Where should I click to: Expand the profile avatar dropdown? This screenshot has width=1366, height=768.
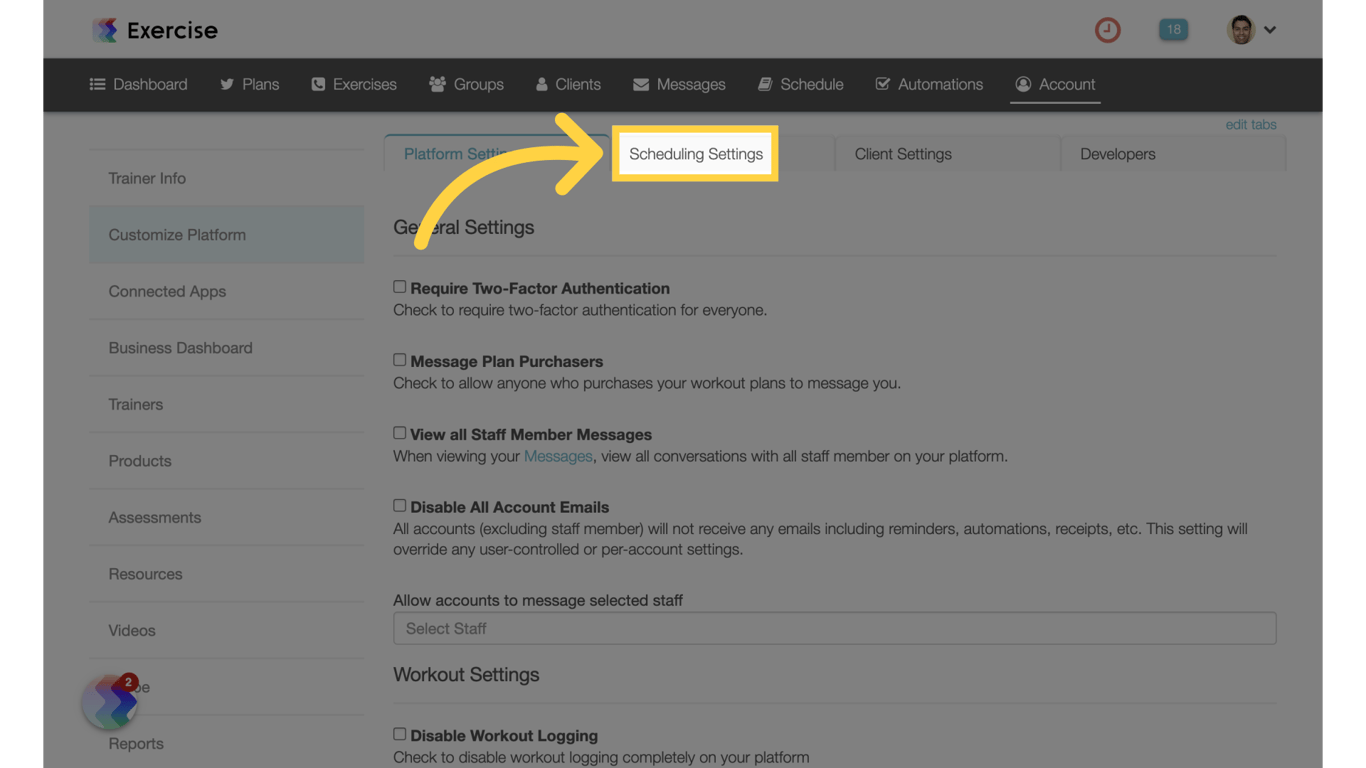1251,29
